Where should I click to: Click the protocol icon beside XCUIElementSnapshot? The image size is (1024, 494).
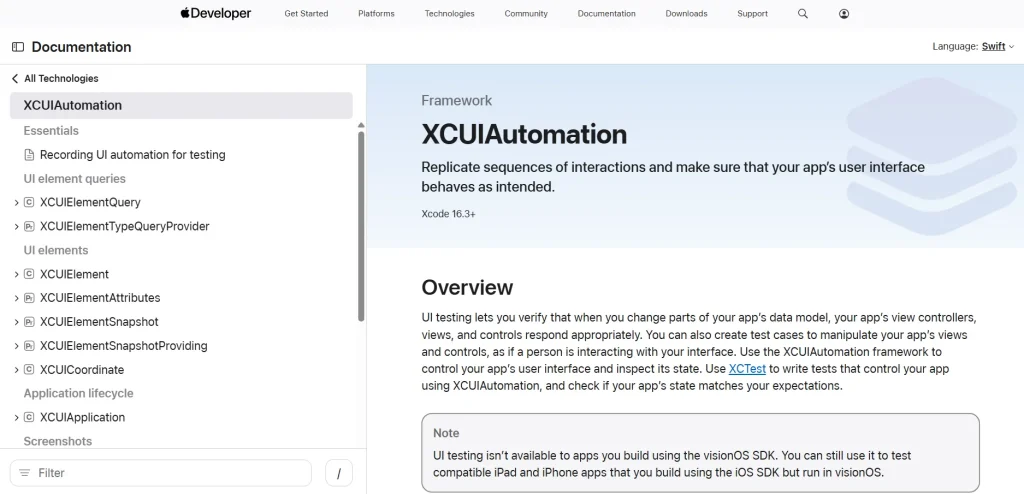[29, 321]
